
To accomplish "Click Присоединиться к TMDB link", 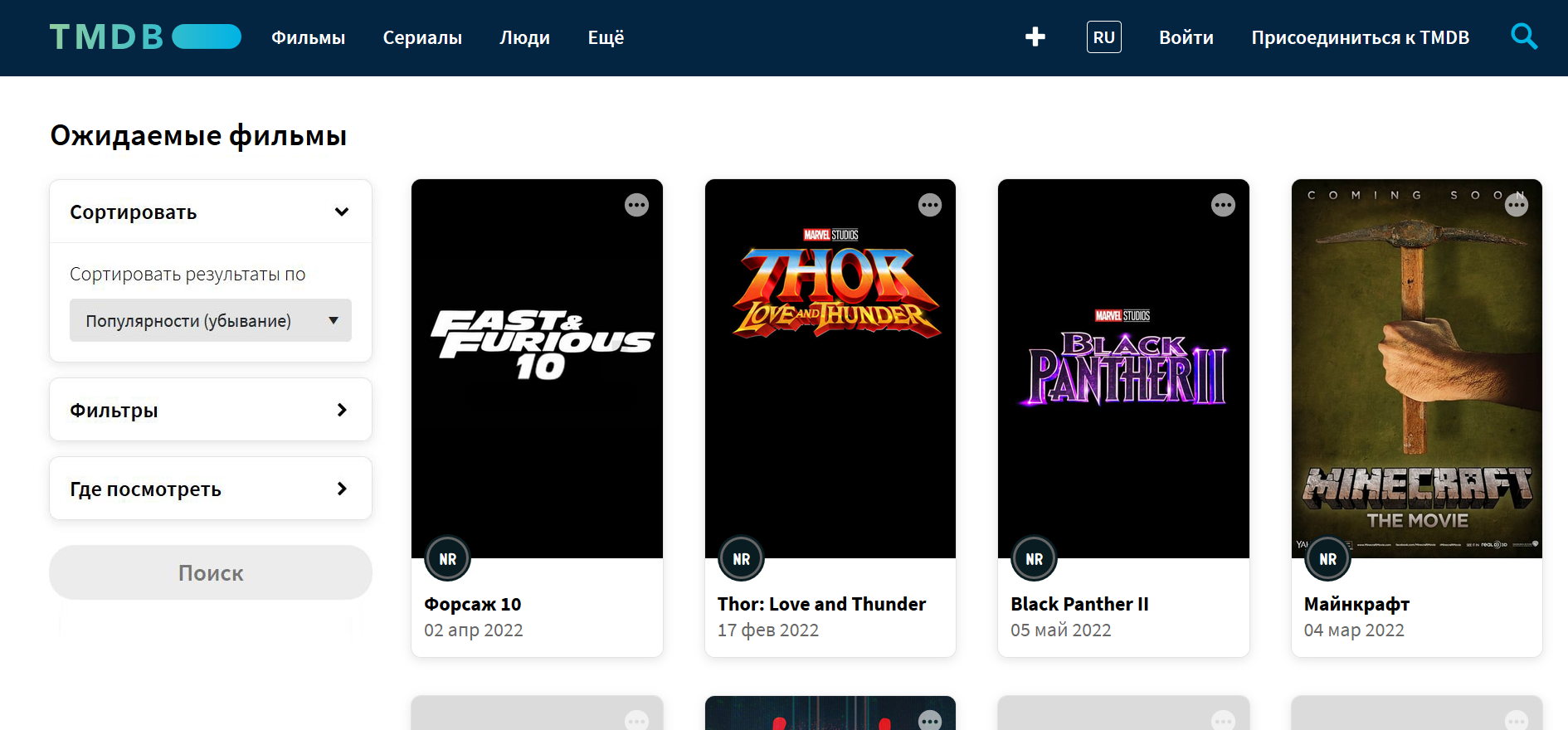I will (1360, 37).
